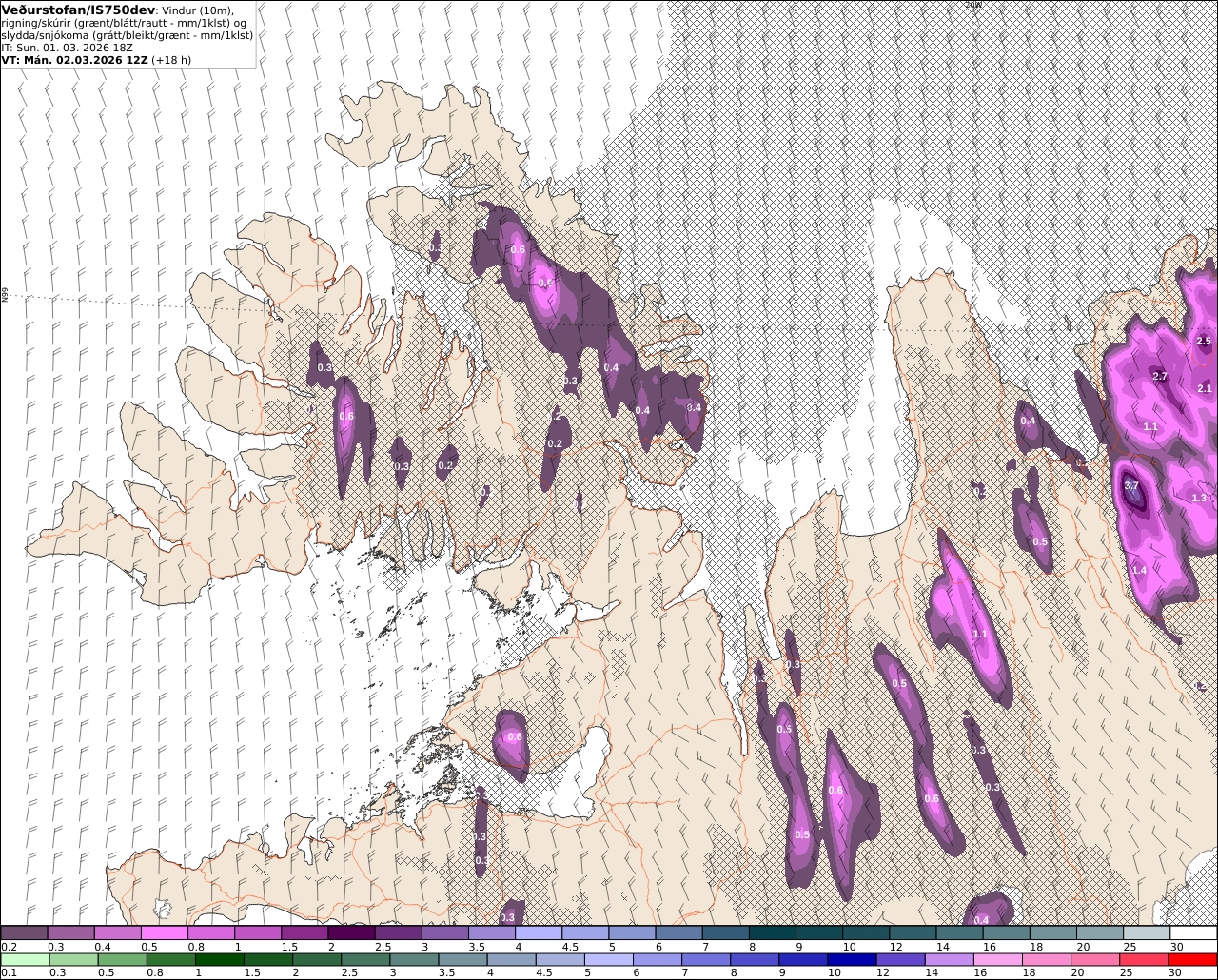
Task: Click the 20W longitude label at the top
Action: tap(972, 5)
